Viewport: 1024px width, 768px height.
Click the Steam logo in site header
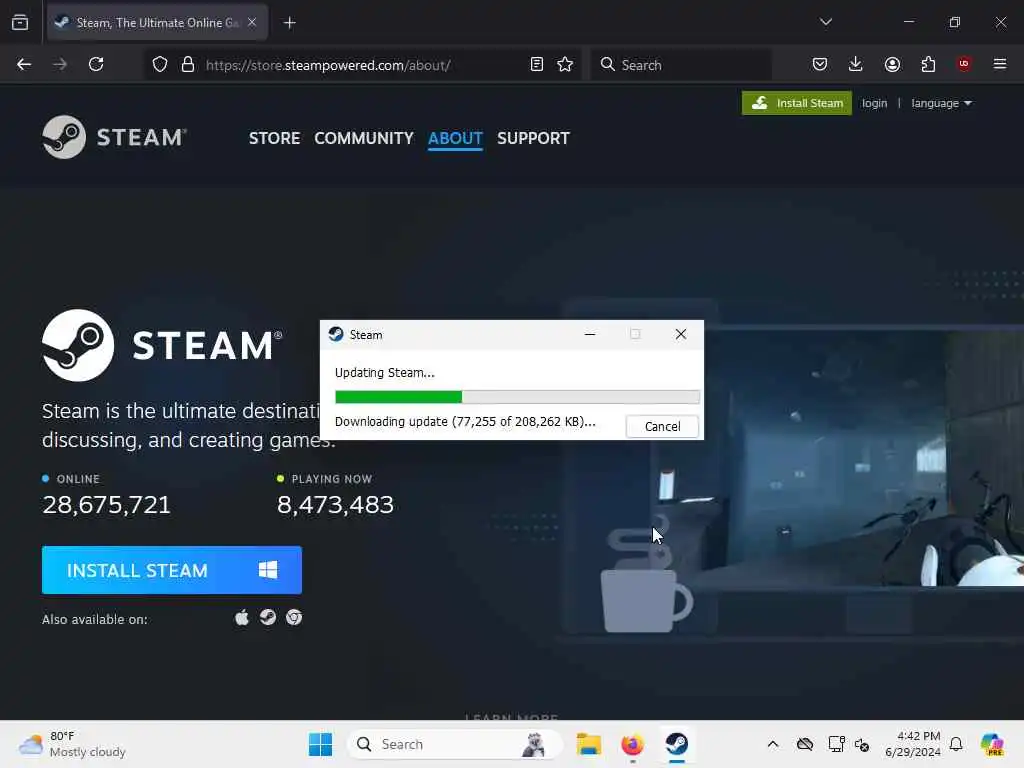(x=114, y=137)
